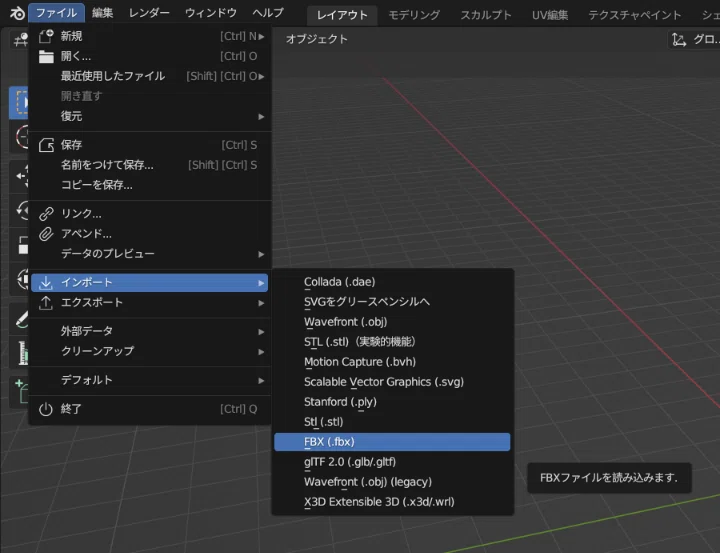The image size is (720, 553).
Task: Click the New file icon
Action: [x=46, y=36]
